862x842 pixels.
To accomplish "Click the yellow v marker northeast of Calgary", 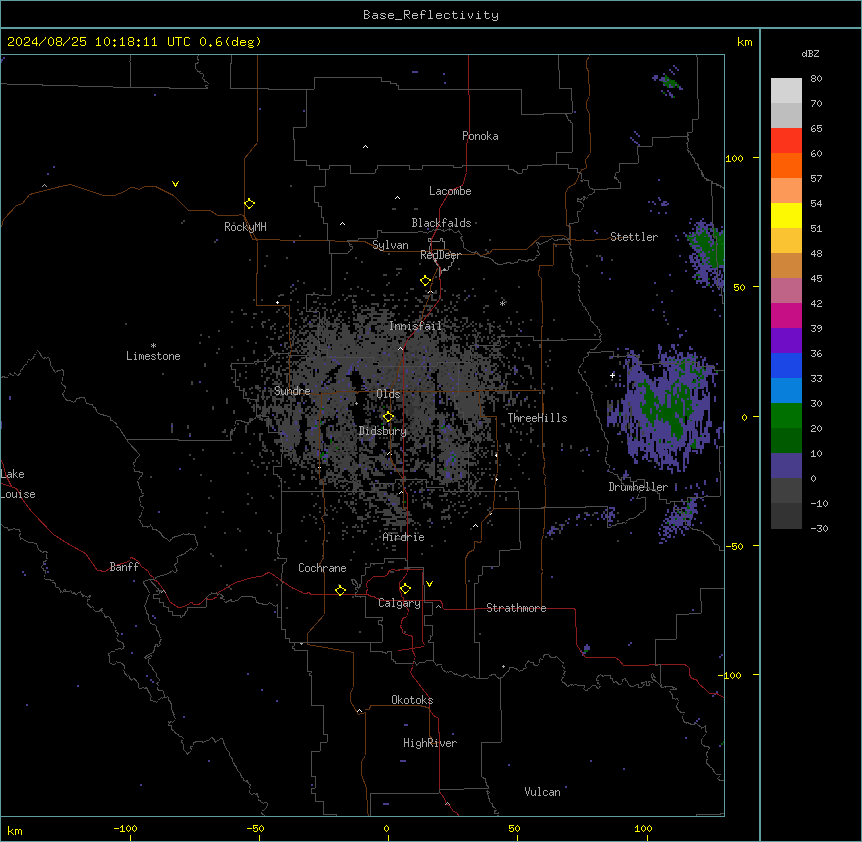I will [x=429, y=584].
